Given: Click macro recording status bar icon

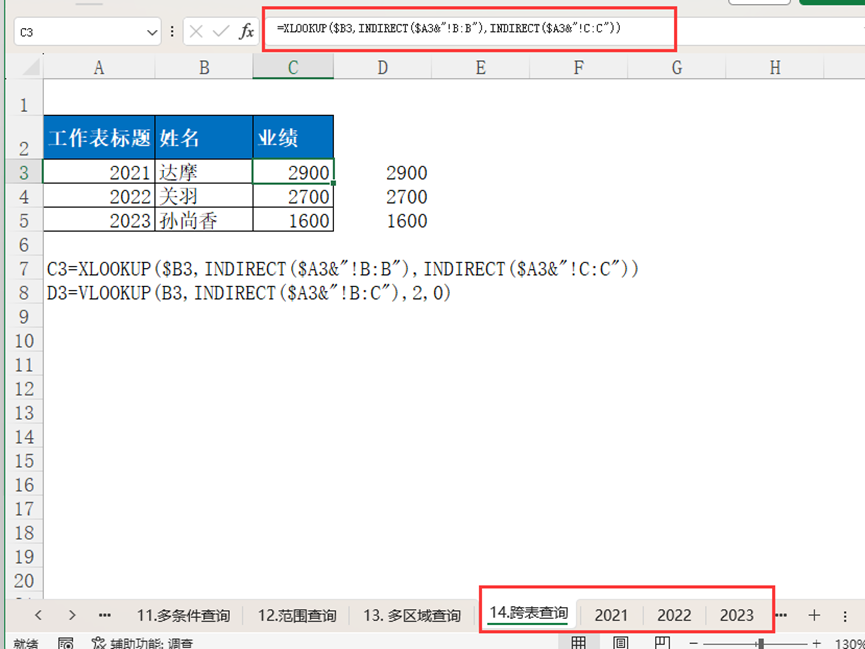Looking at the screenshot, I should pos(65,643).
